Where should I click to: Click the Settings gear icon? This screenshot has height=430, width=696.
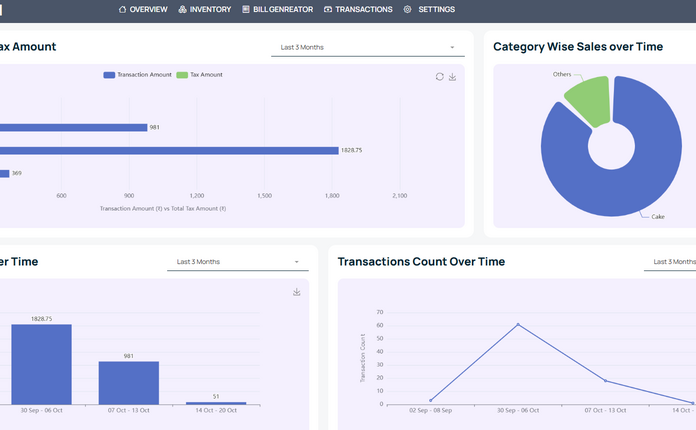pyautogui.click(x=408, y=9)
